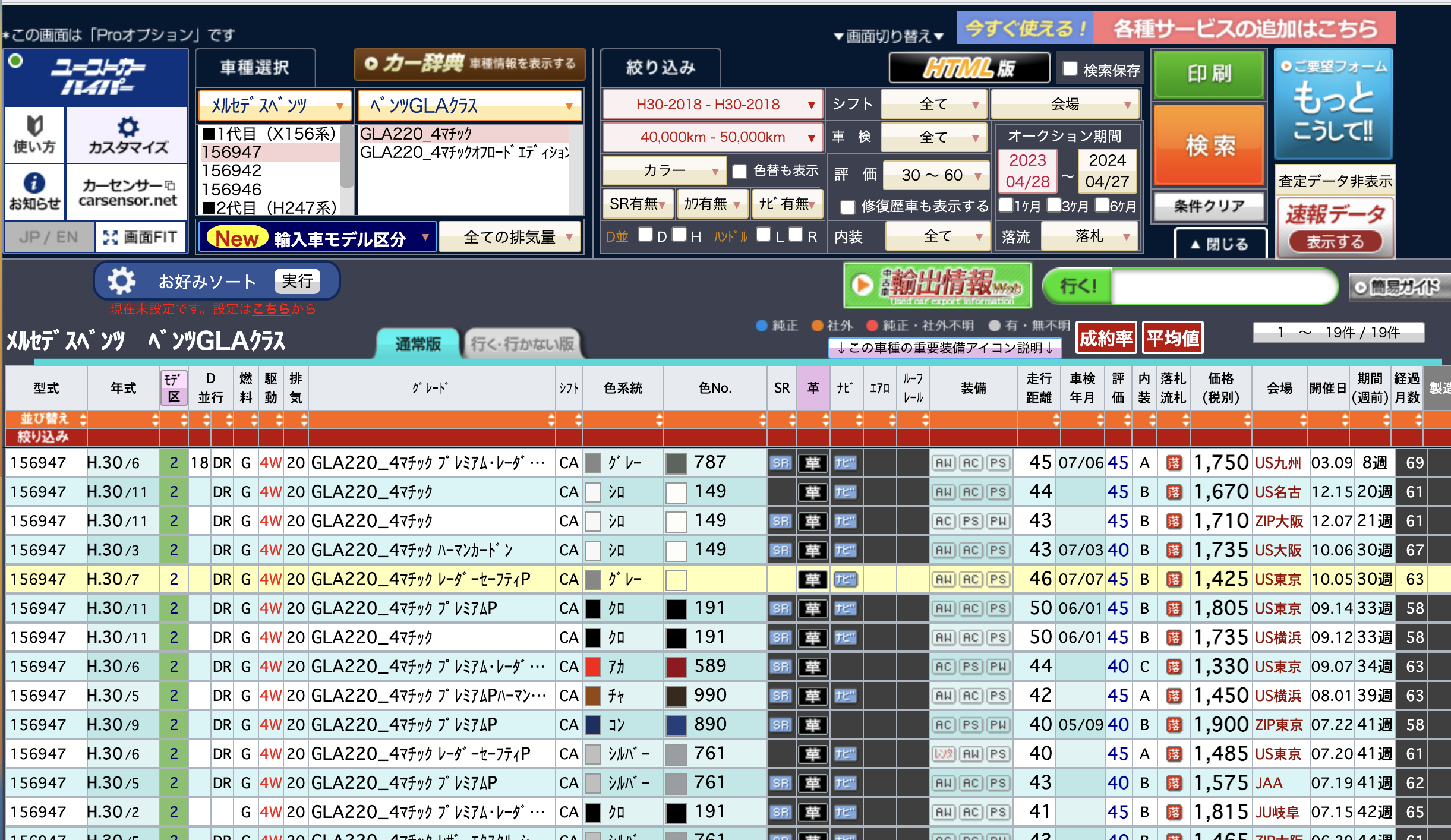Click the 輸出情報 play icon banner
This screenshot has width=1451, height=840.
[x=937, y=286]
